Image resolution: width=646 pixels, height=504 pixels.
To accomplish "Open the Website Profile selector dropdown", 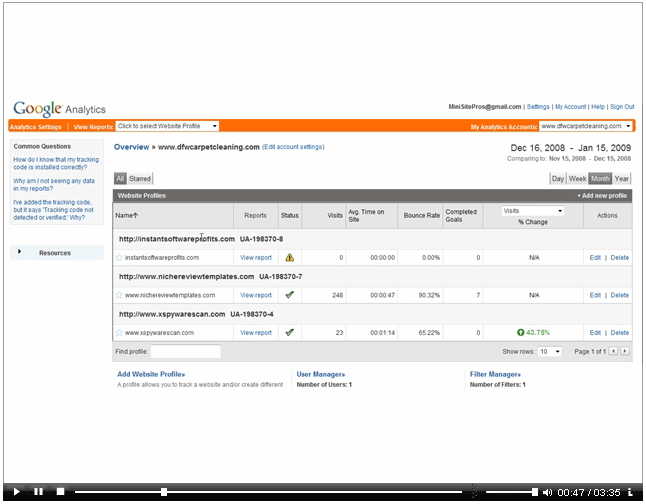I will click(167, 126).
